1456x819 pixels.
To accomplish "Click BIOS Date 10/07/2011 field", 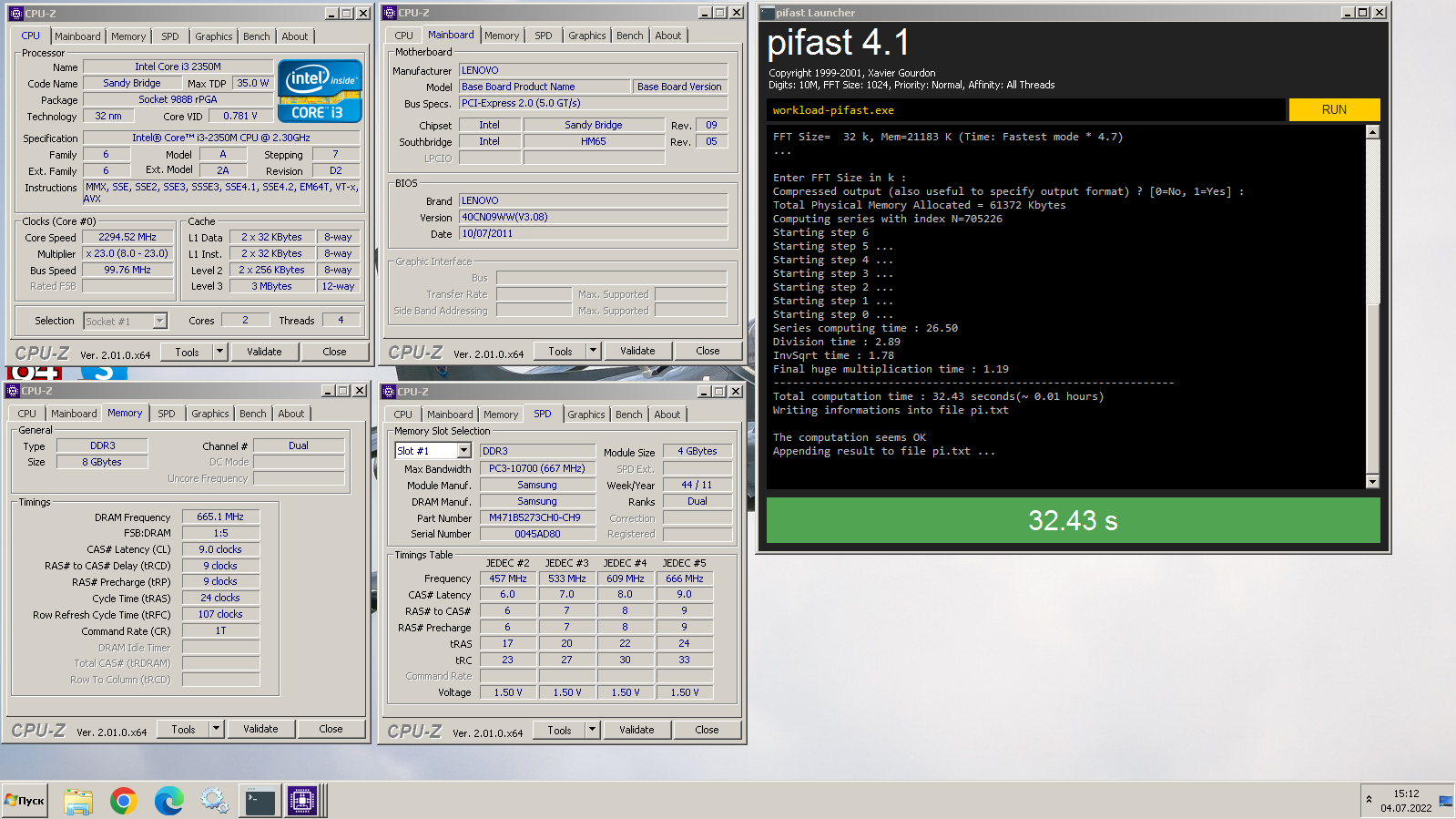I will click(594, 233).
